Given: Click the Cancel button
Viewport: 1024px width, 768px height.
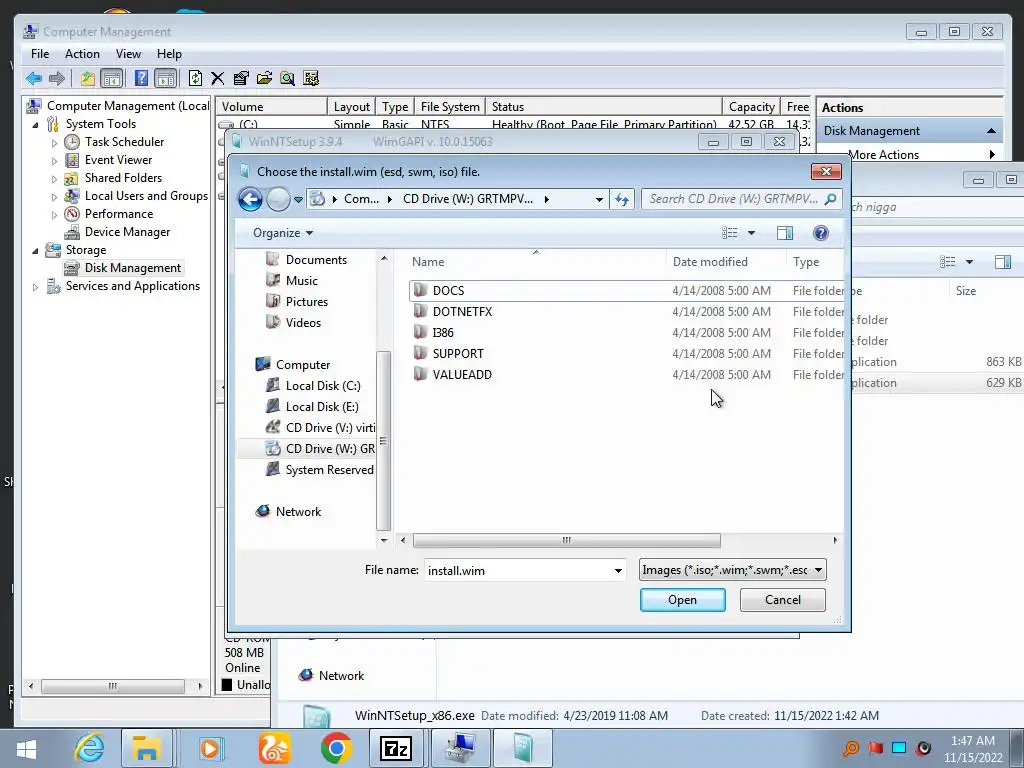Looking at the screenshot, I should coord(782,600).
